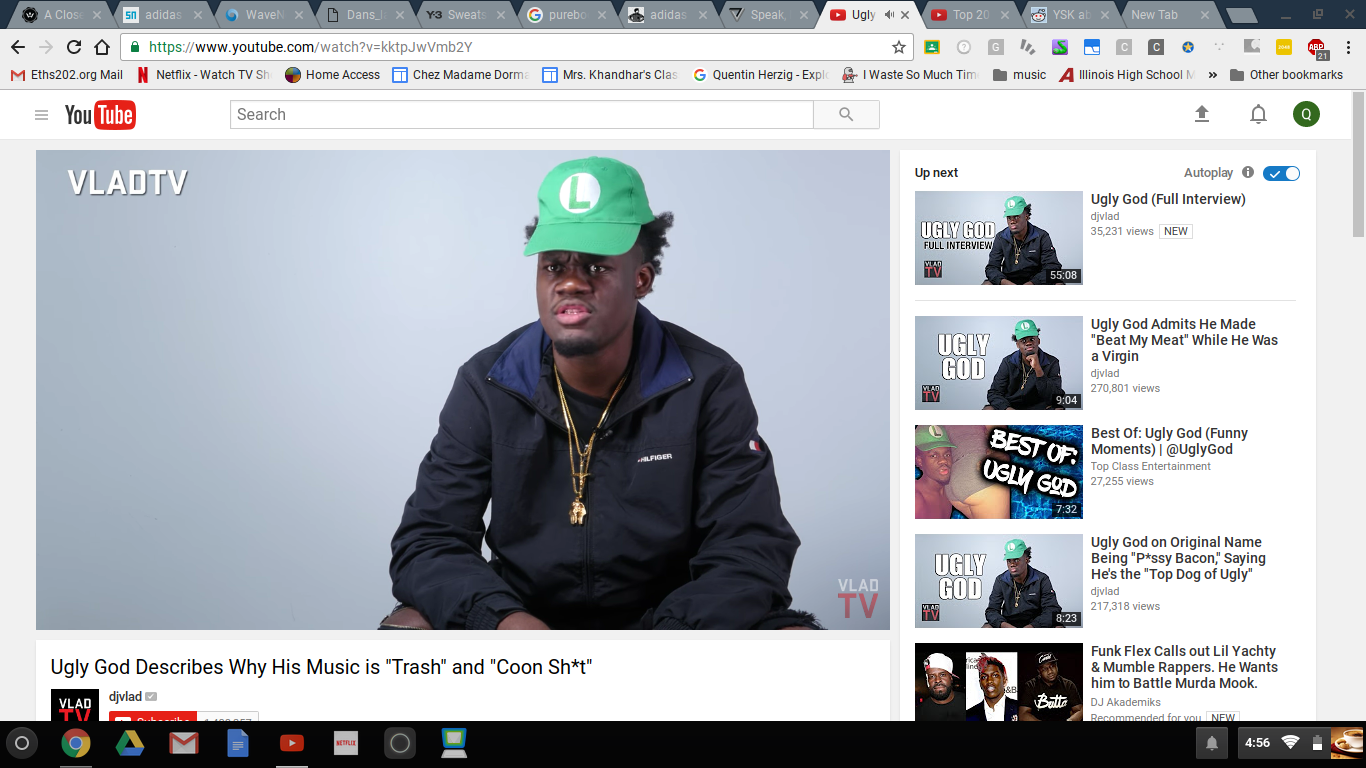Click the address bar URL

click(310, 47)
